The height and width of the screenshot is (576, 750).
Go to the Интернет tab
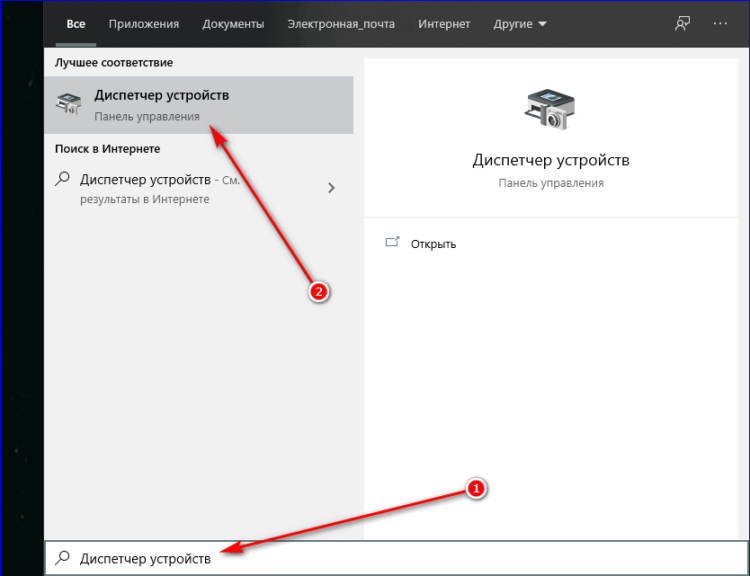444,23
